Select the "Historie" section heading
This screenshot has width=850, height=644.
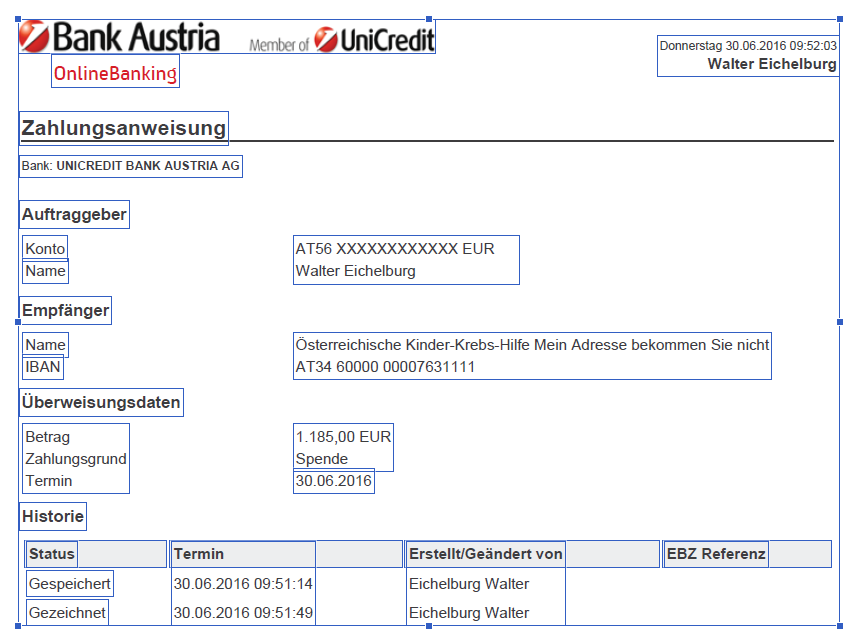pos(53,516)
